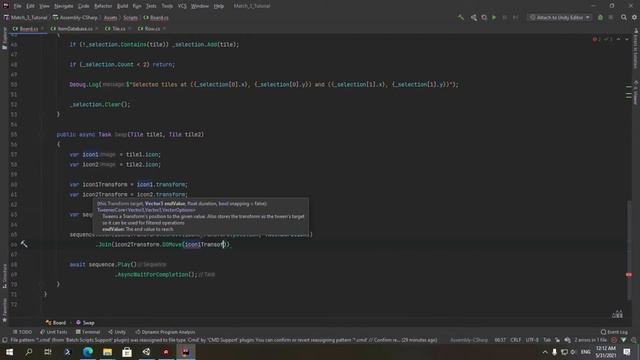Image resolution: width=640 pixels, height=360 pixels.
Task: Open the Edit menu
Action: (31, 6)
